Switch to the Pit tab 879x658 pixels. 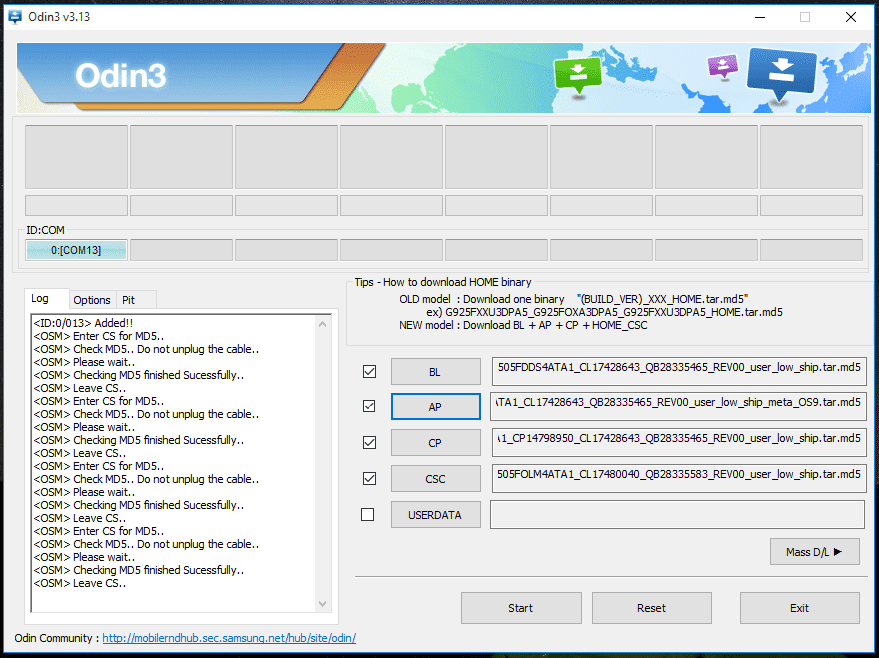(136, 300)
